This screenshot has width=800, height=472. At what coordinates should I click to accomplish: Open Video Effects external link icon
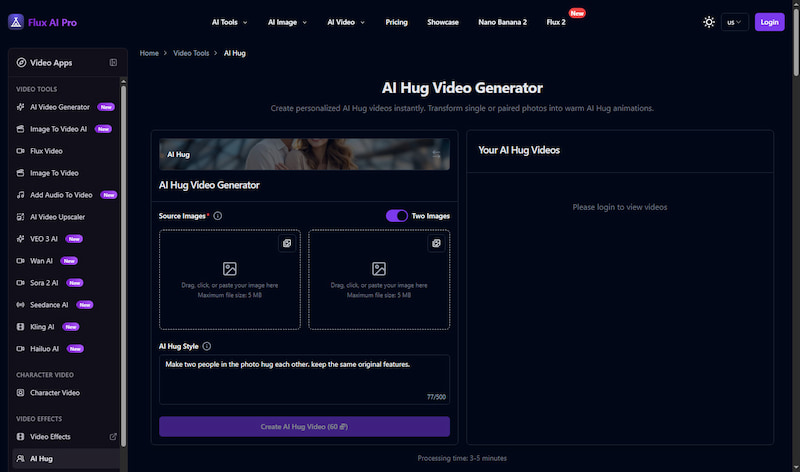pos(113,437)
